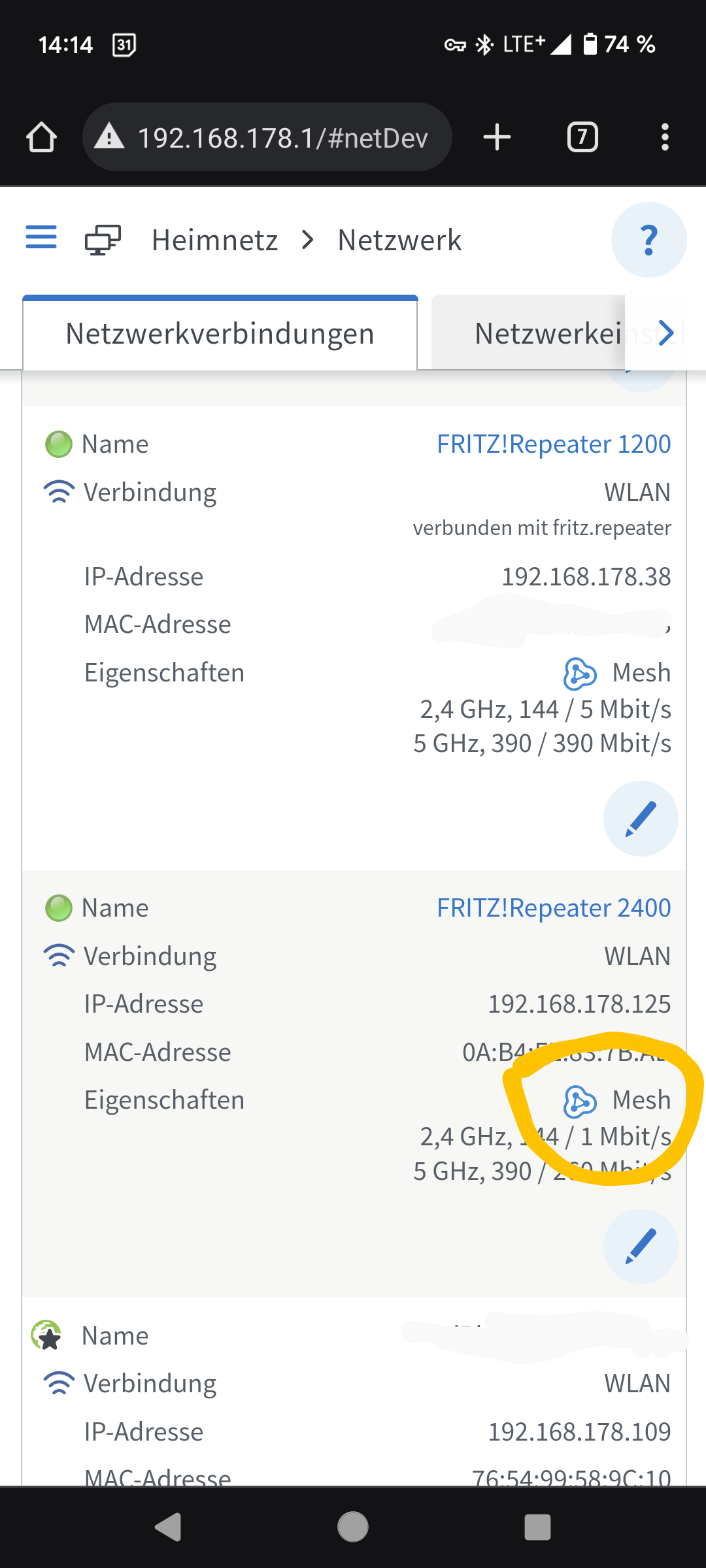Image resolution: width=706 pixels, height=1568 pixels.
Task: Tap the Heimnetz network devices icon
Action: (x=103, y=240)
